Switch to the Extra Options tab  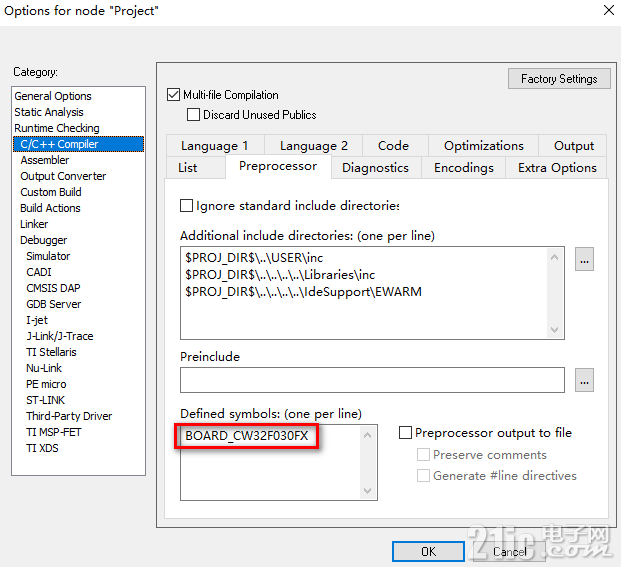[x=556, y=168]
